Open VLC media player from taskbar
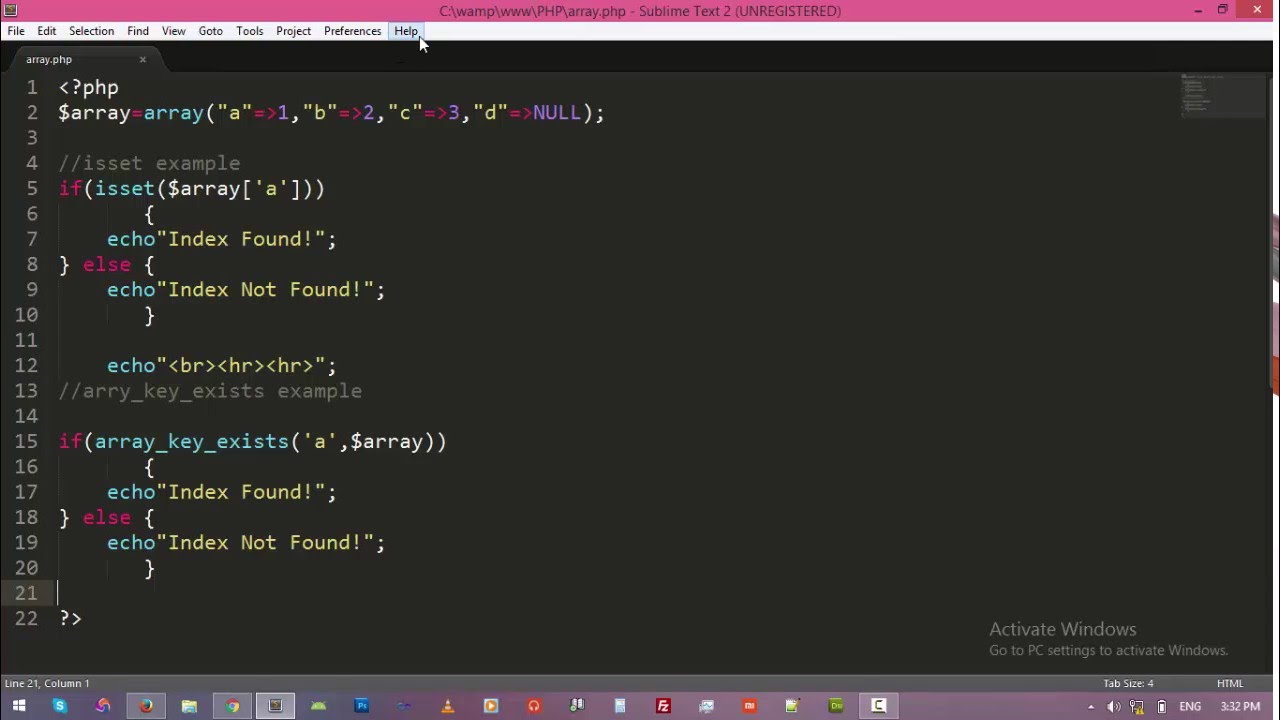Image resolution: width=1280 pixels, height=720 pixels. click(x=447, y=706)
